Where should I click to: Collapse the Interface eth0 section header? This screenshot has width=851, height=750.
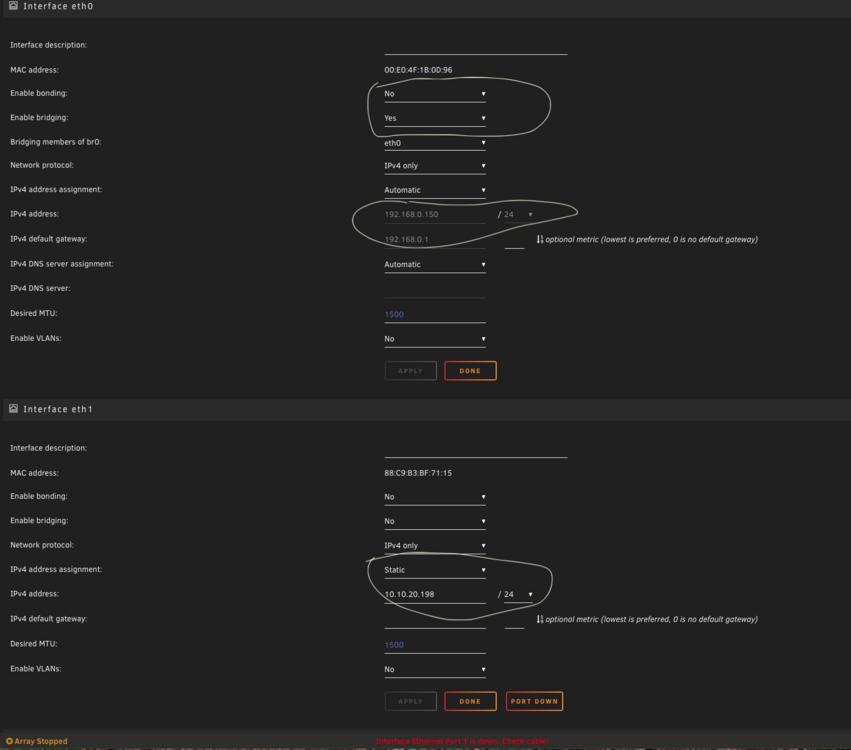coord(427,8)
